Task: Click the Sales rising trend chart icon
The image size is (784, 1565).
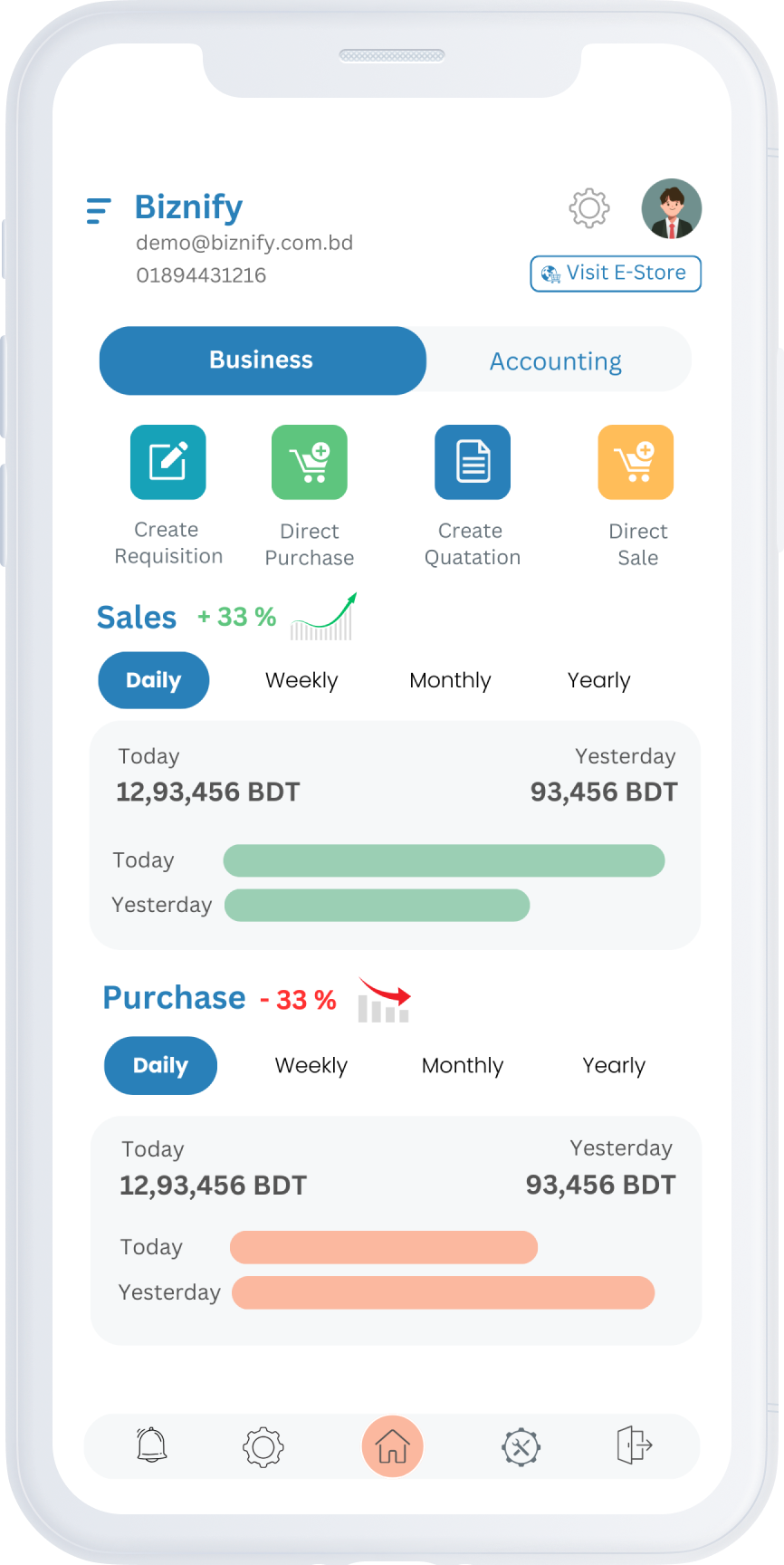Action: 323,617
